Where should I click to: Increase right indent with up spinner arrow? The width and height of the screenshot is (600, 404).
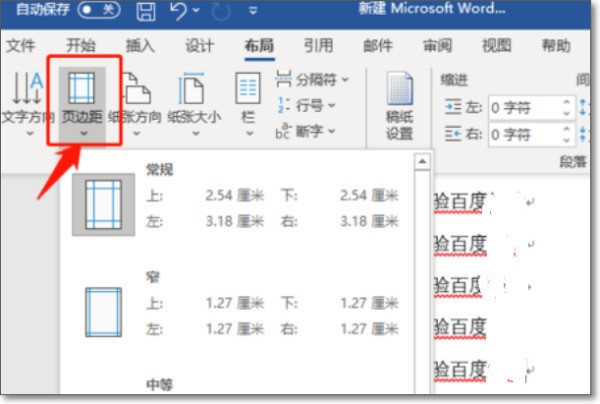(x=567, y=129)
